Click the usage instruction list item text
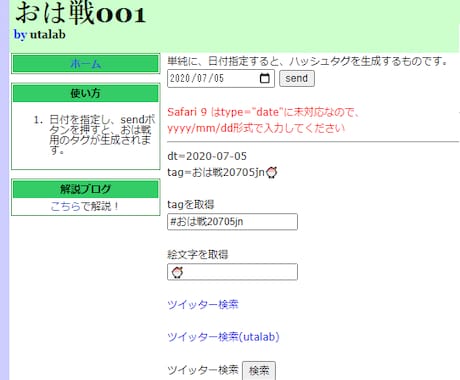460x380 pixels. (x=102, y=135)
